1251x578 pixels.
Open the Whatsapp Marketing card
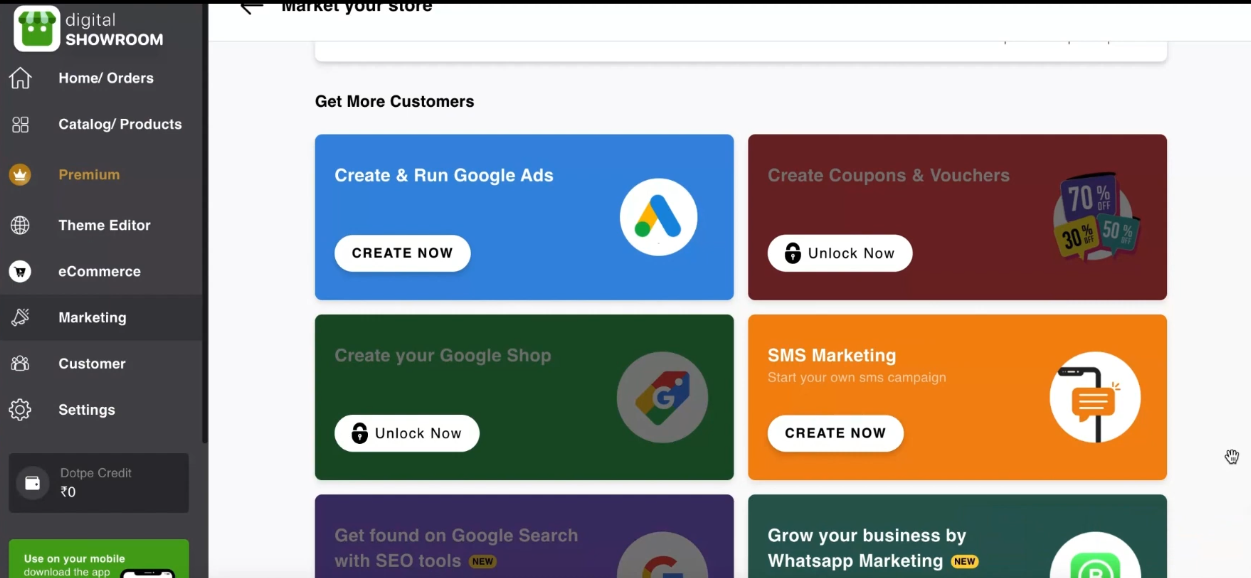pyautogui.click(x=956, y=540)
